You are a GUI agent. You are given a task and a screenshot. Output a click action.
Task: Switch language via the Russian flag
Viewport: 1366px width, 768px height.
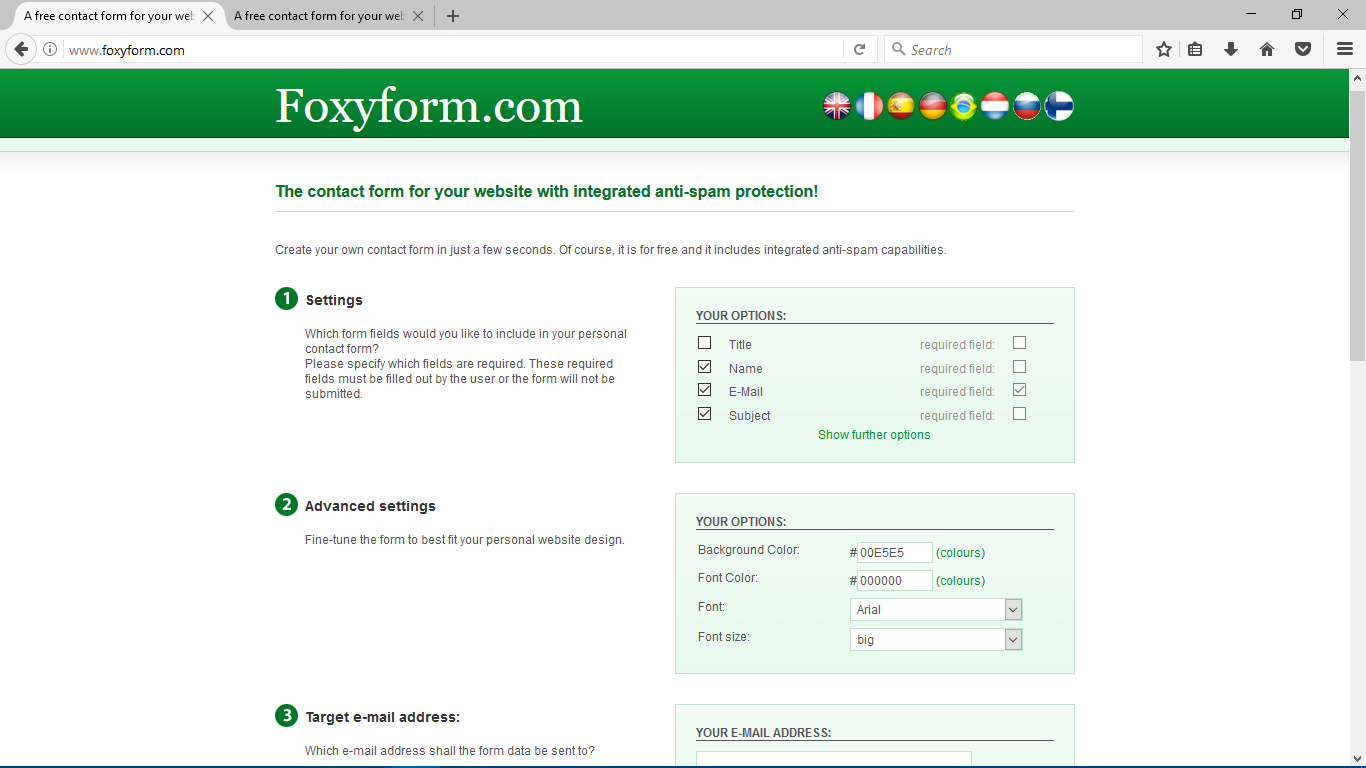1027,106
